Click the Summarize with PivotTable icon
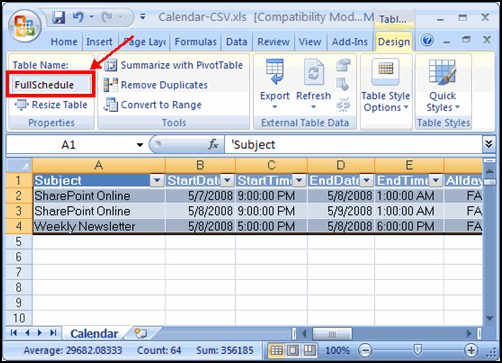This screenshot has height=363, width=502. click(x=110, y=65)
